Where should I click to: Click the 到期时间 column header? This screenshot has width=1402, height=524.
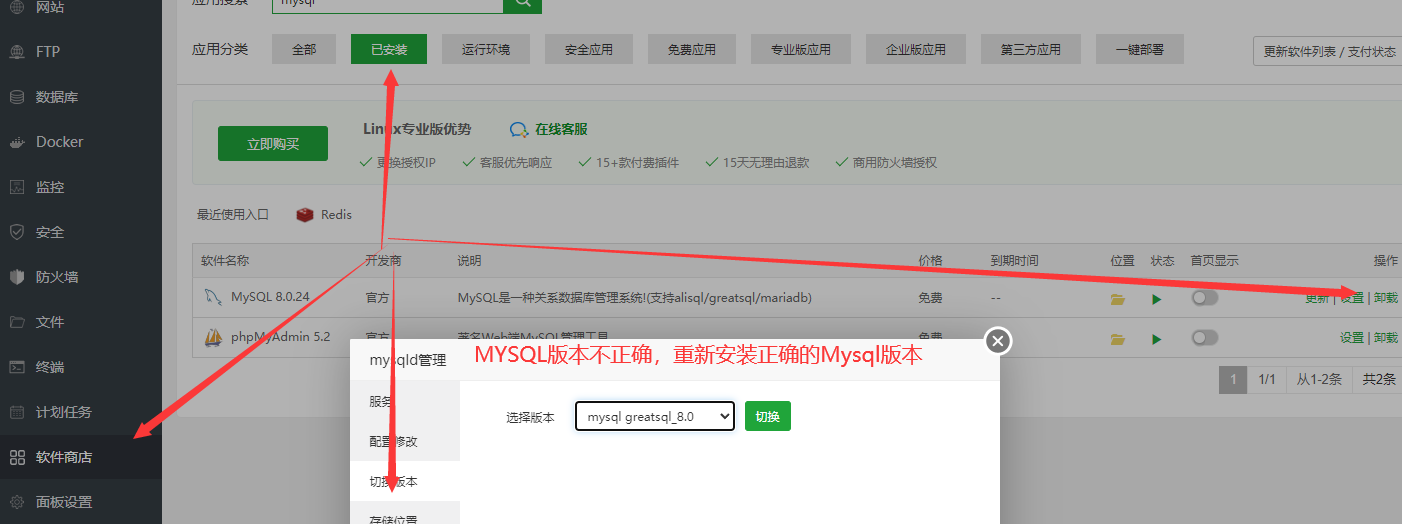point(1014,261)
